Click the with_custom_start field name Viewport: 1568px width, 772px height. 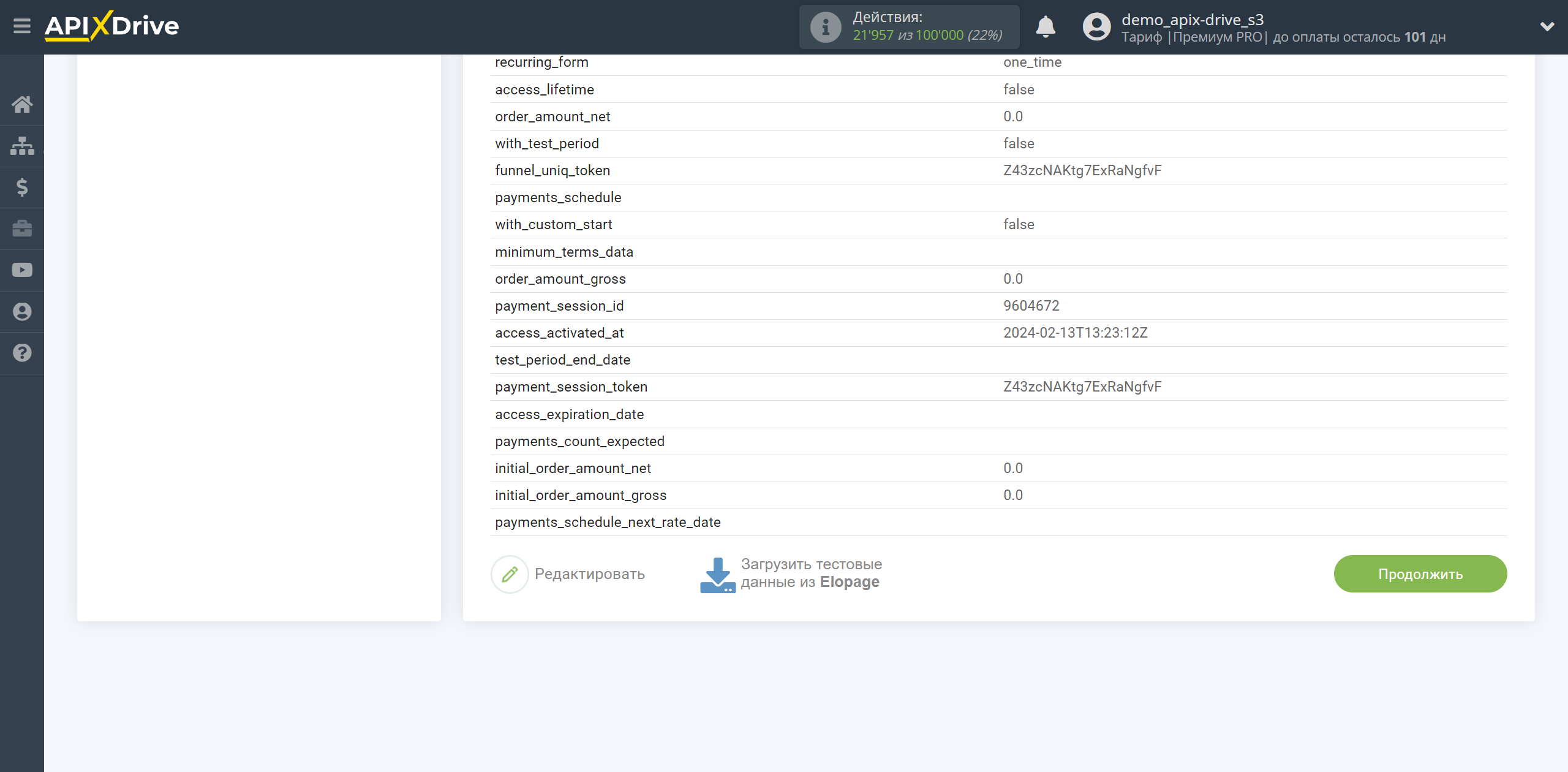(554, 224)
